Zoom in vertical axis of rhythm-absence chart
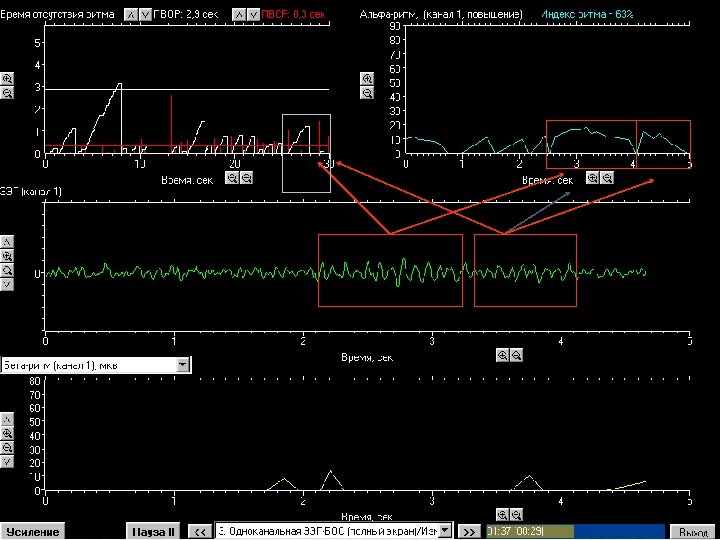Viewport: 720px width, 540px height. point(7,79)
